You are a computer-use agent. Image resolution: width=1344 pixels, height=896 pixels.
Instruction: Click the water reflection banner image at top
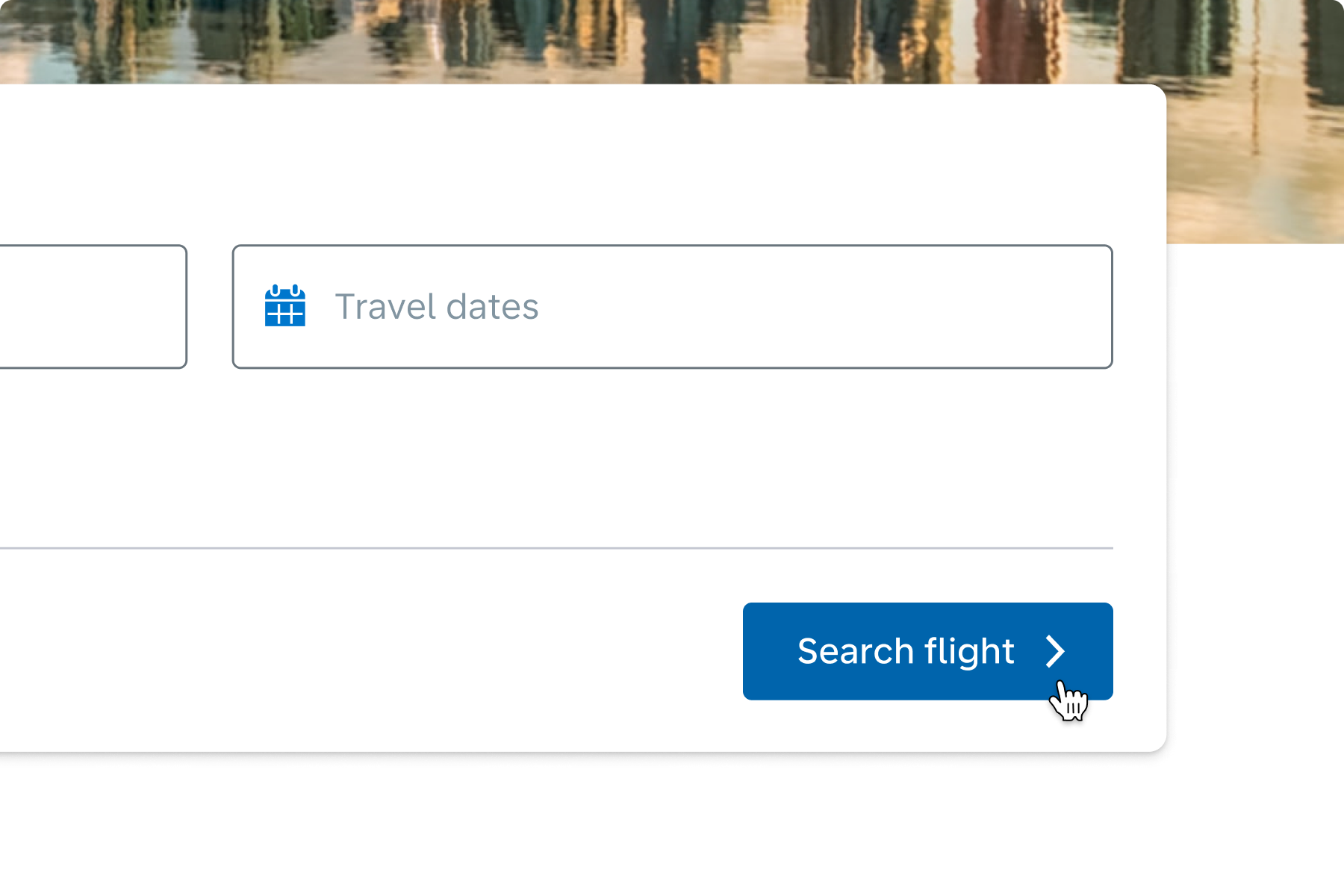tap(582, 41)
